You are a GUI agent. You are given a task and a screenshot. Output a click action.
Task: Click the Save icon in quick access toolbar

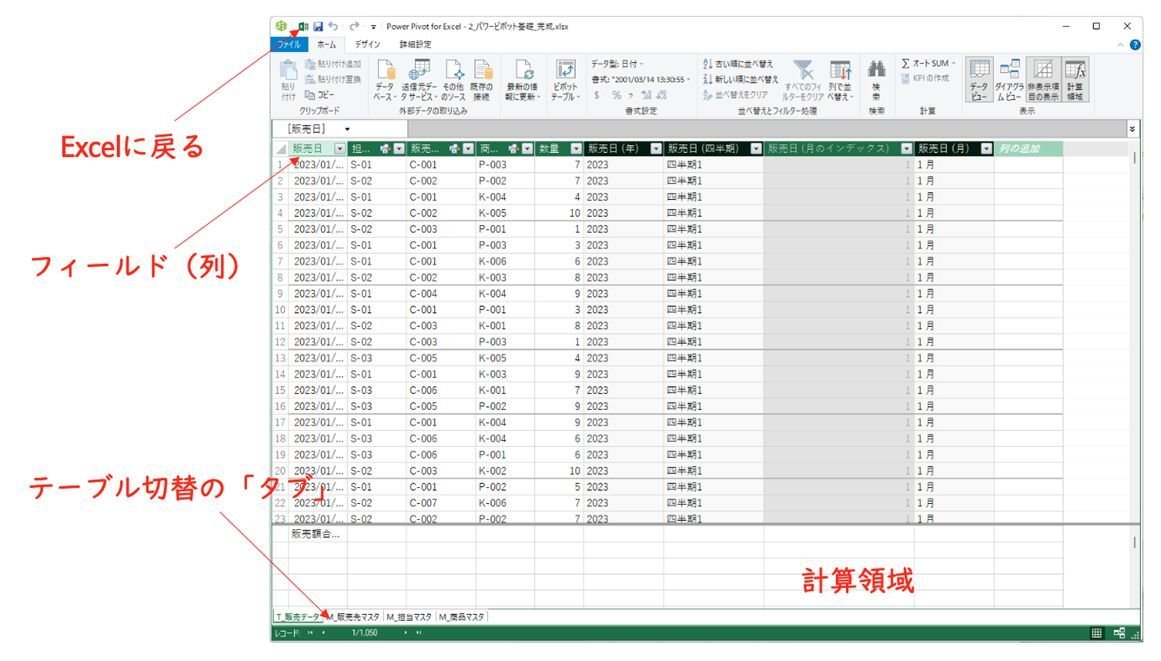[318, 27]
